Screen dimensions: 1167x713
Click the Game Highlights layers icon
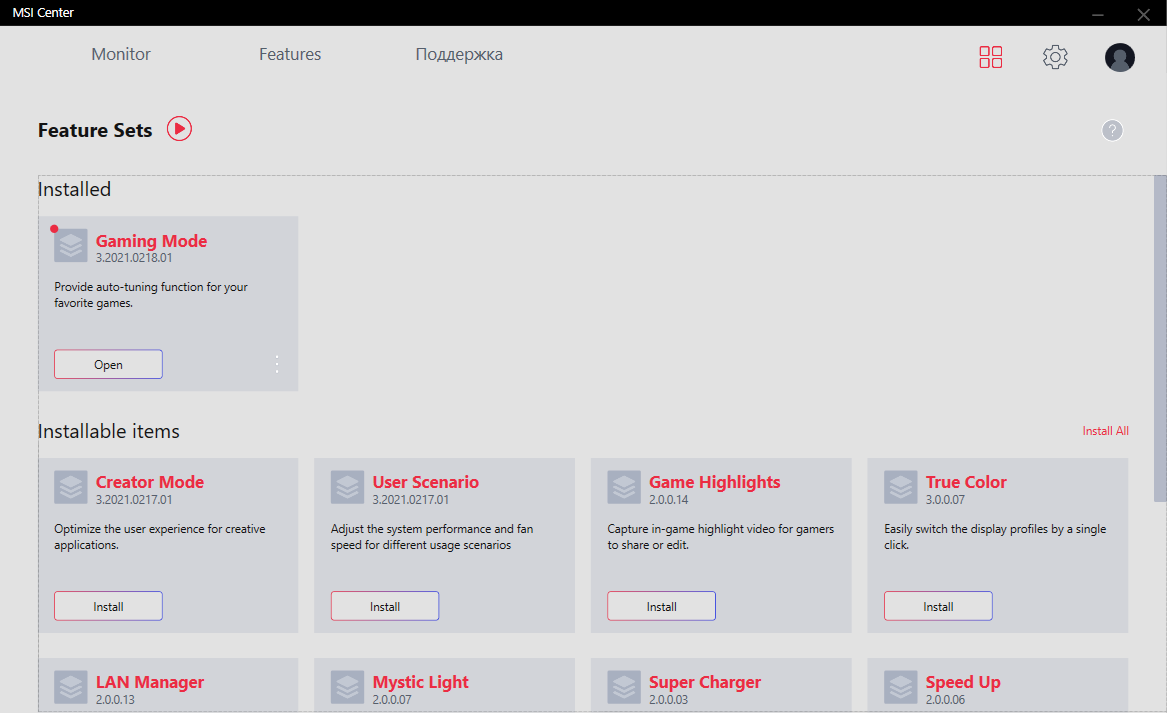[x=624, y=487]
